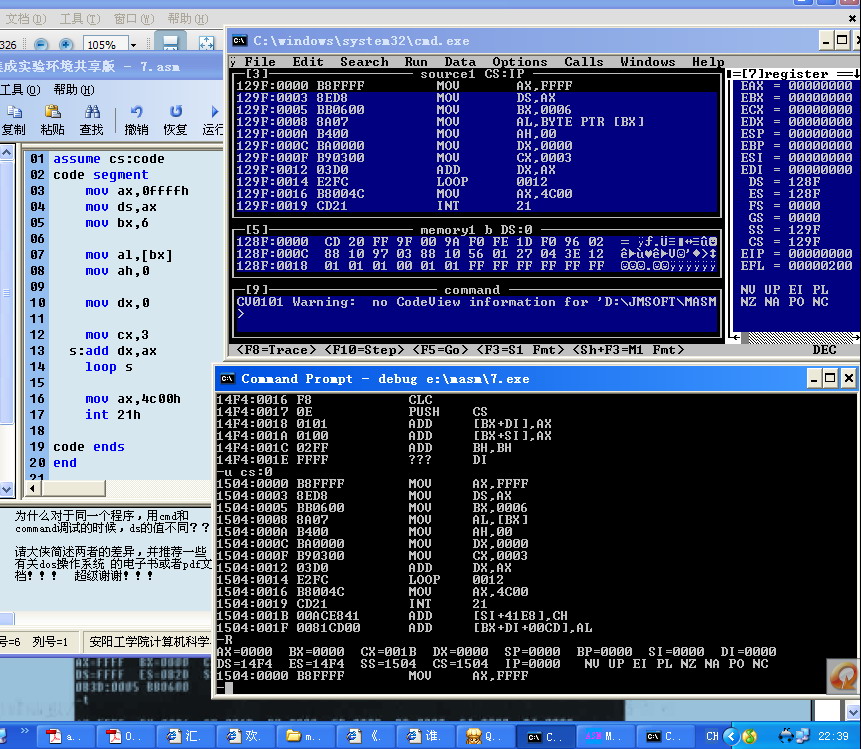The width and height of the screenshot is (861, 749).
Task: Click <F3=S1 Fmt> in the CodeView status bar
Action: point(520,350)
